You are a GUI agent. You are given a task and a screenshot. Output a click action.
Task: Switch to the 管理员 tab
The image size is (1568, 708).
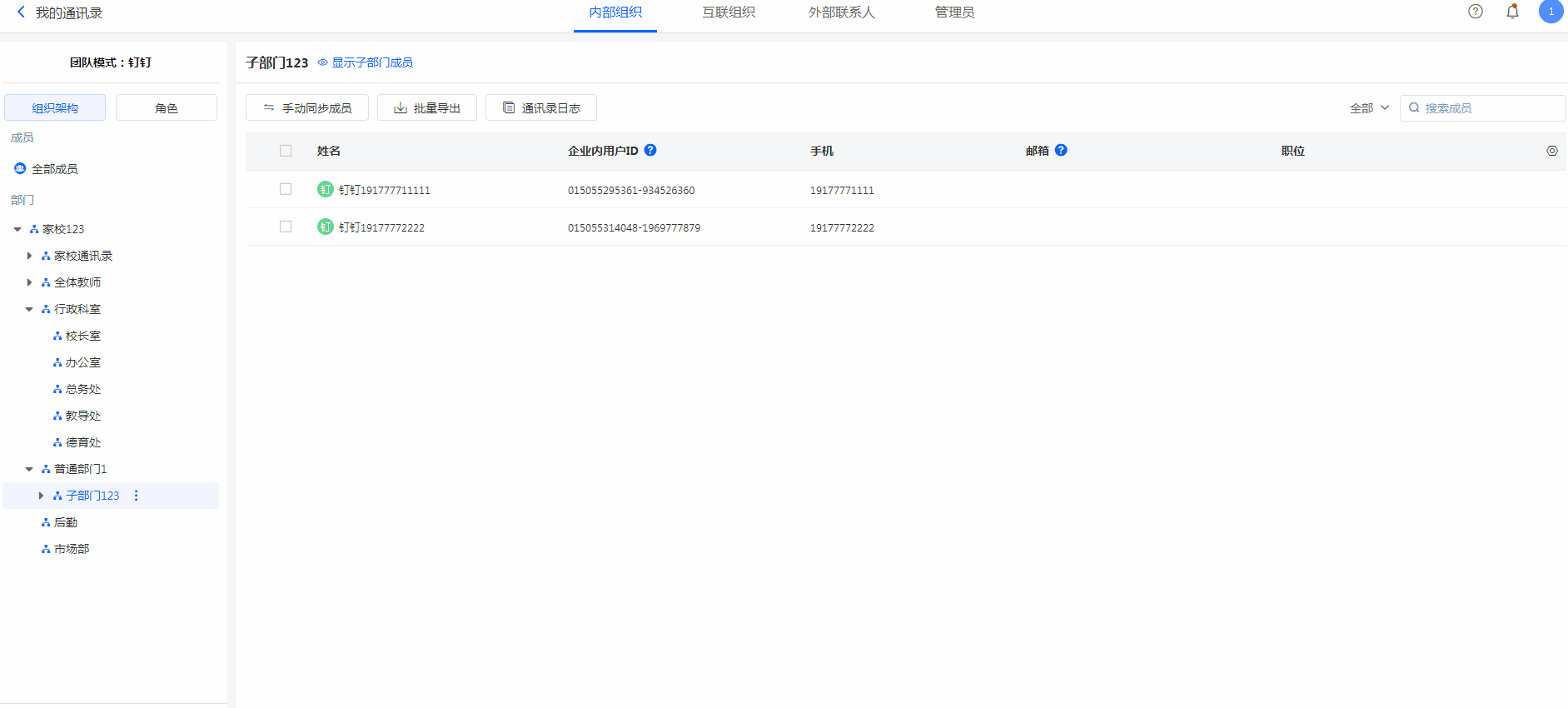tap(954, 12)
